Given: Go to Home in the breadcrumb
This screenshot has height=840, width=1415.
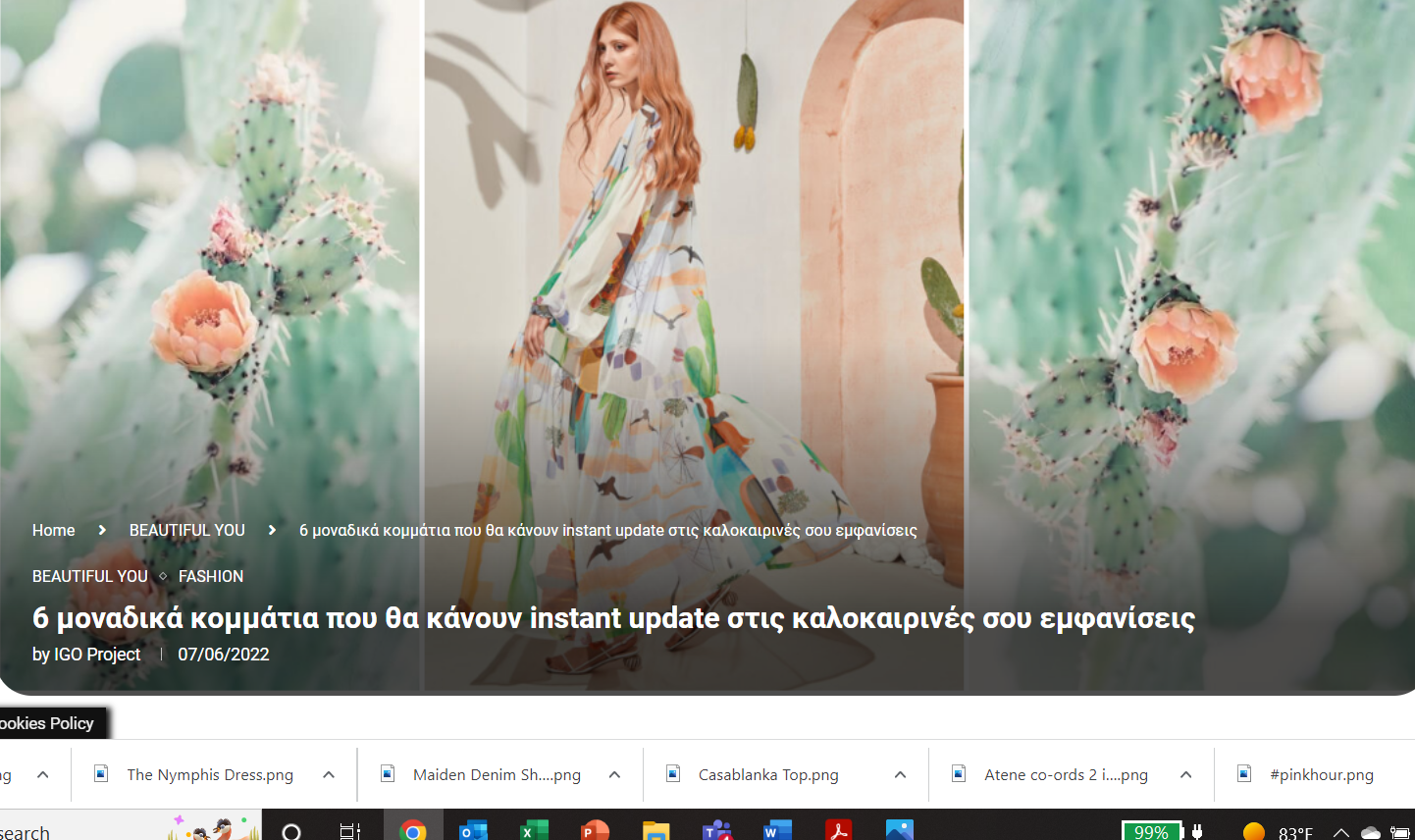Looking at the screenshot, I should [x=53, y=530].
